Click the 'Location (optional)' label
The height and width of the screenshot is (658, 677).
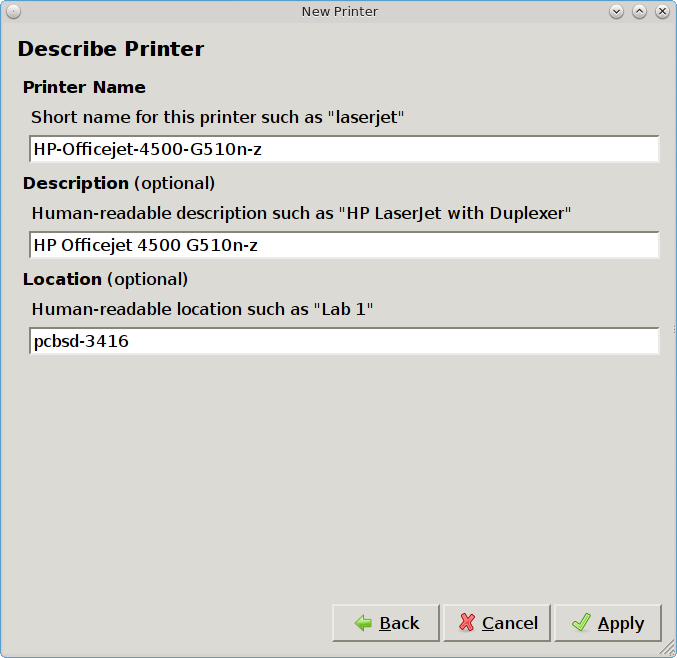tap(105, 279)
